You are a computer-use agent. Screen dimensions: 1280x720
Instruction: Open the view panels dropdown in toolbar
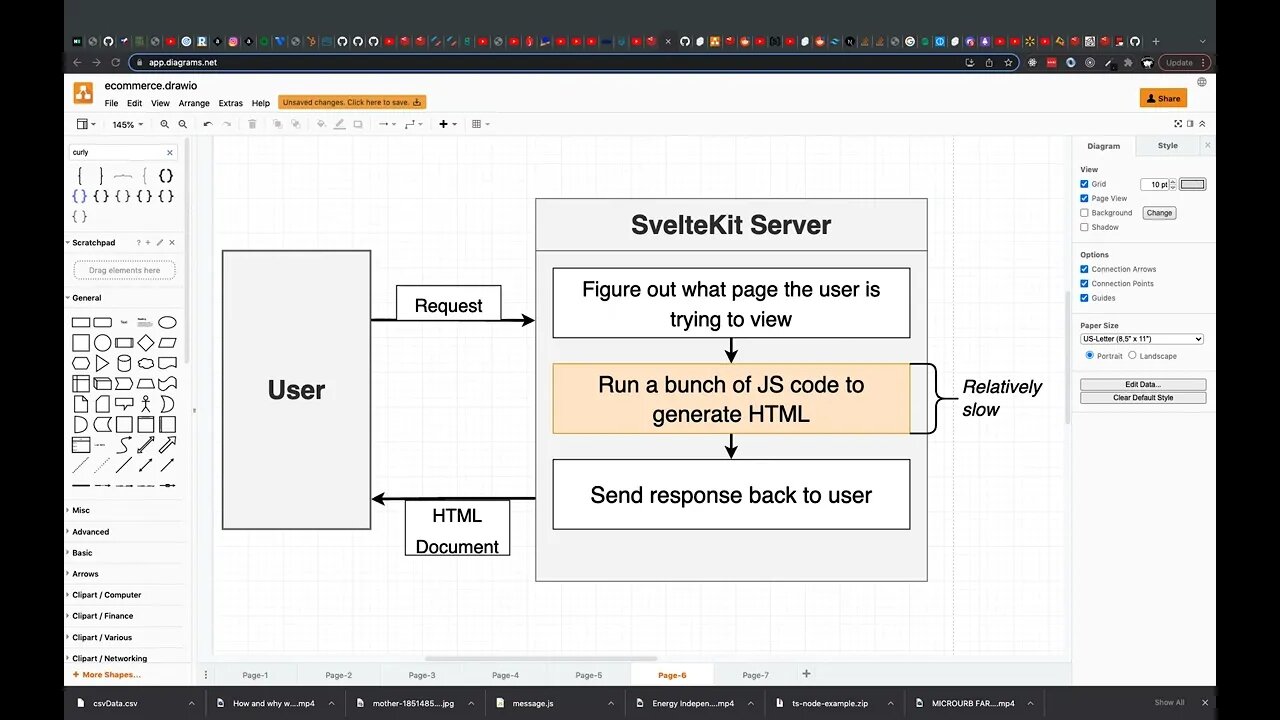point(87,124)
